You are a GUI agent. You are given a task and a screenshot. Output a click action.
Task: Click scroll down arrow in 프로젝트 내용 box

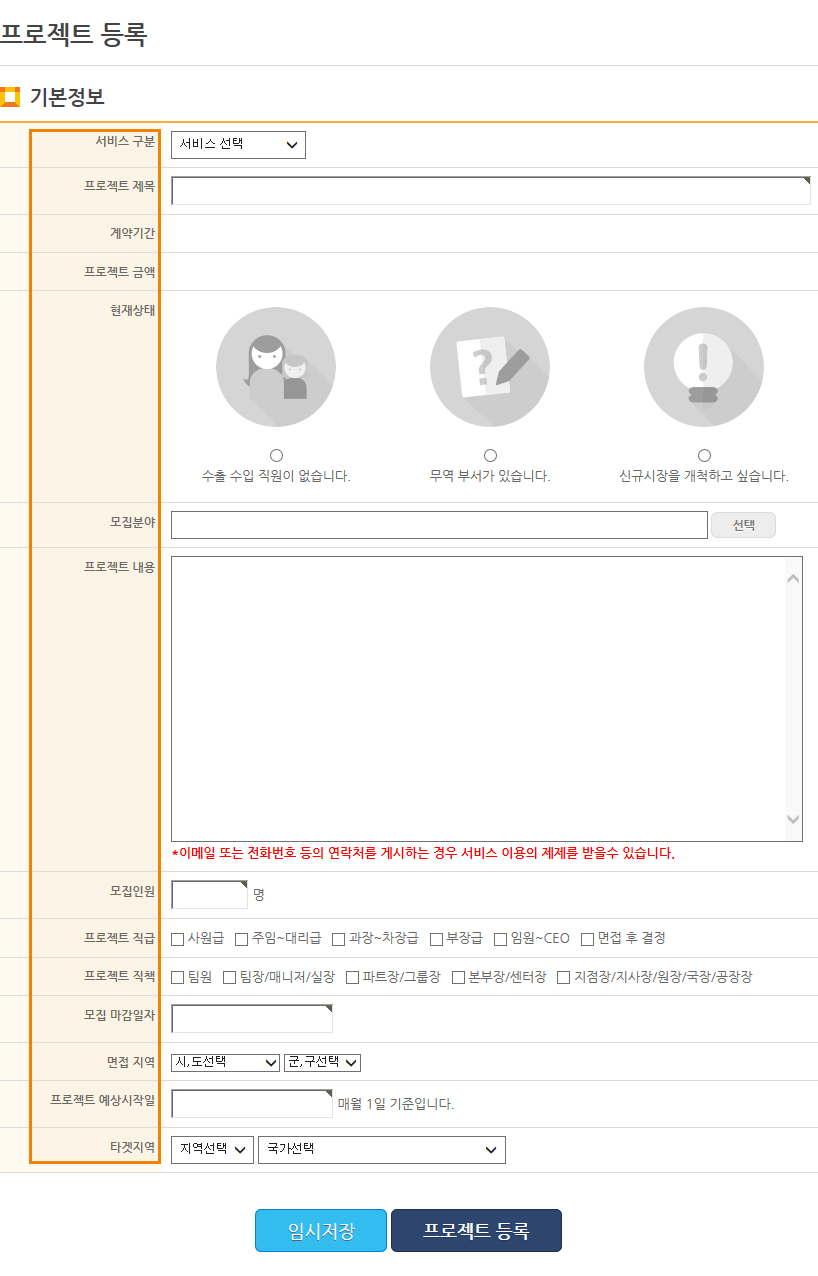pos(793,819)
